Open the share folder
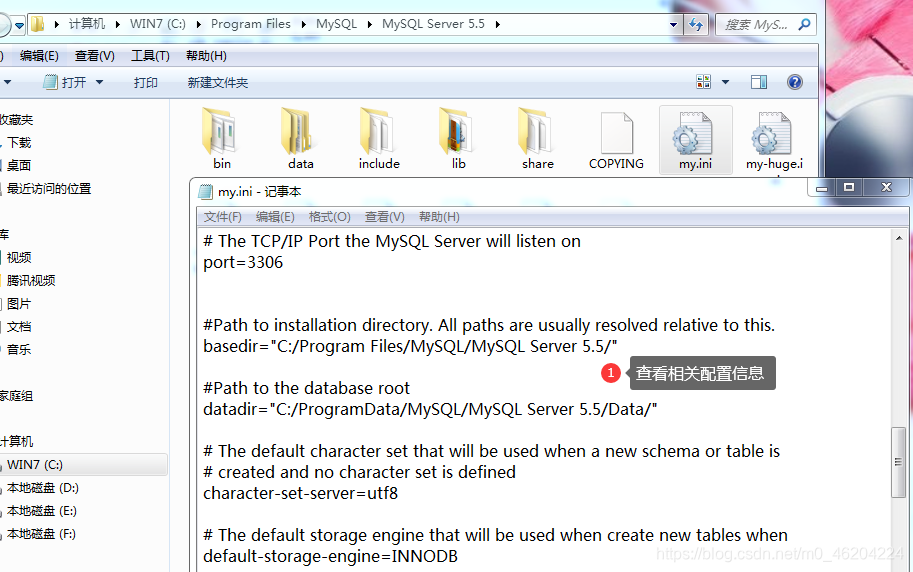913x572 pixels. pos(537,139)
